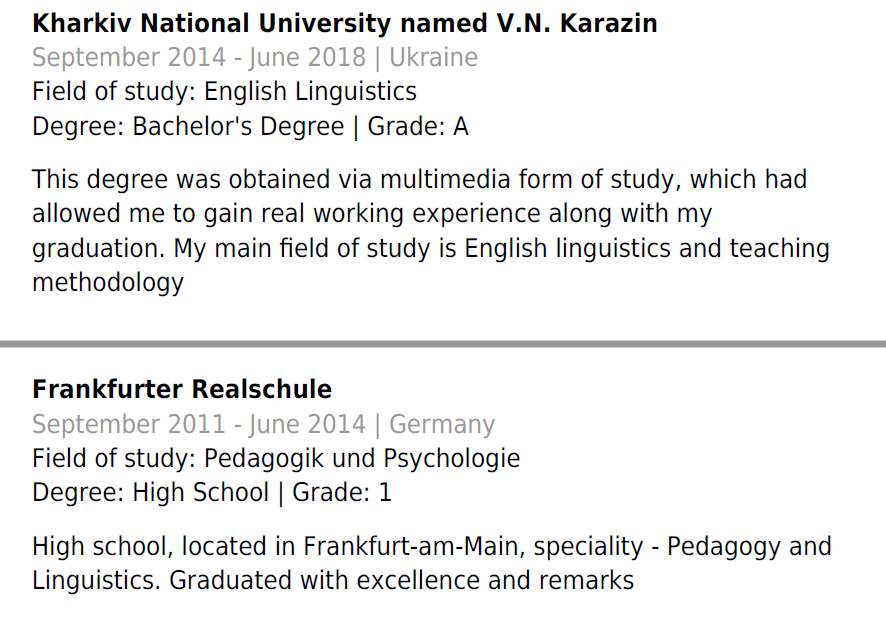Click the word Germany in the date line
This screenshot has width=886, height=624.
(442, 424)
